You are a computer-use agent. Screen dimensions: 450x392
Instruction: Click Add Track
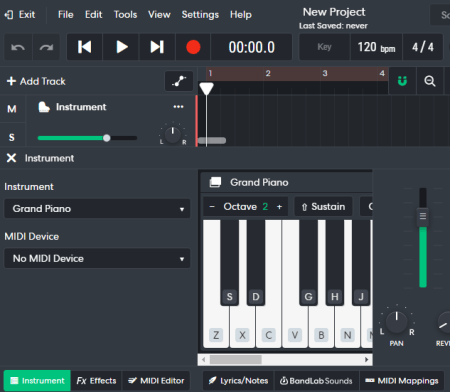coord(36,81)
